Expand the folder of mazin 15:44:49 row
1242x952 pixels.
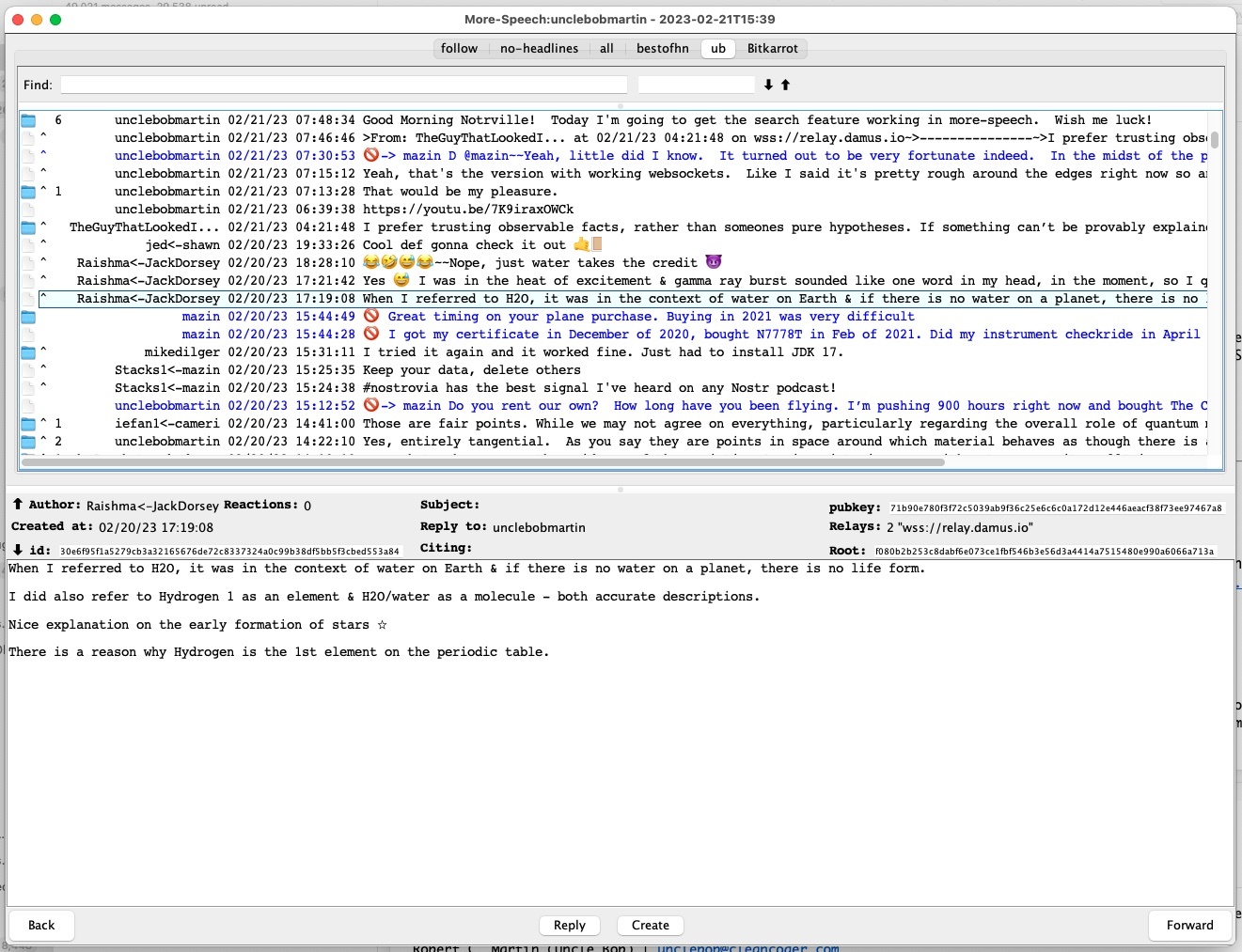coord(28,317)
